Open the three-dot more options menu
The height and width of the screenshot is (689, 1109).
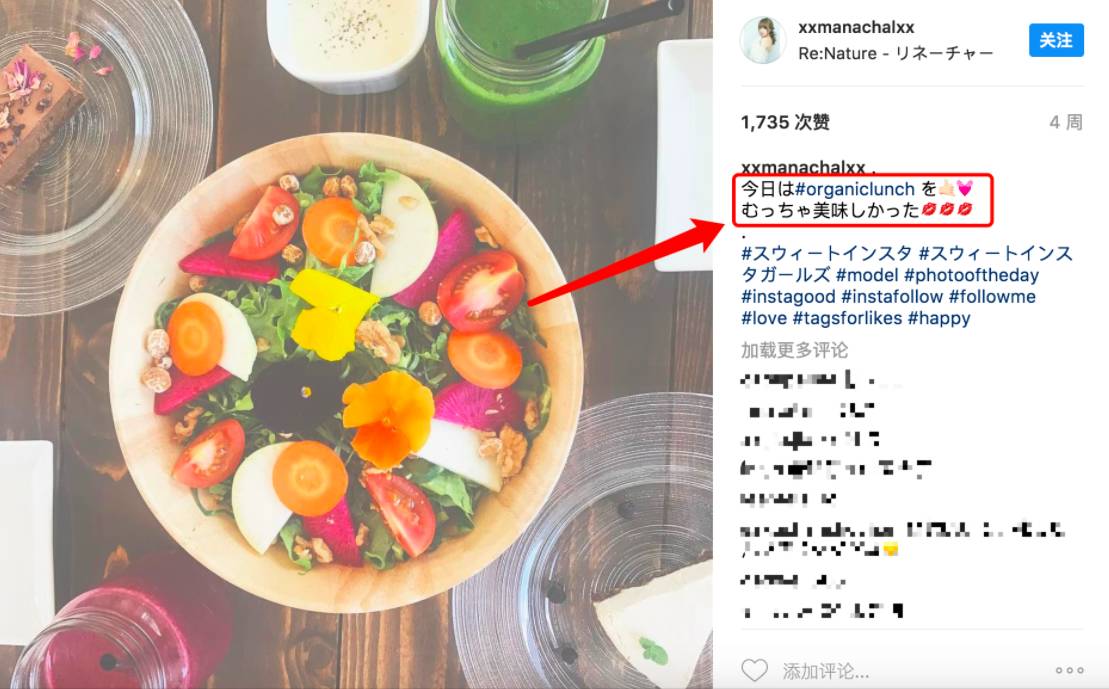pos(1069,670)
